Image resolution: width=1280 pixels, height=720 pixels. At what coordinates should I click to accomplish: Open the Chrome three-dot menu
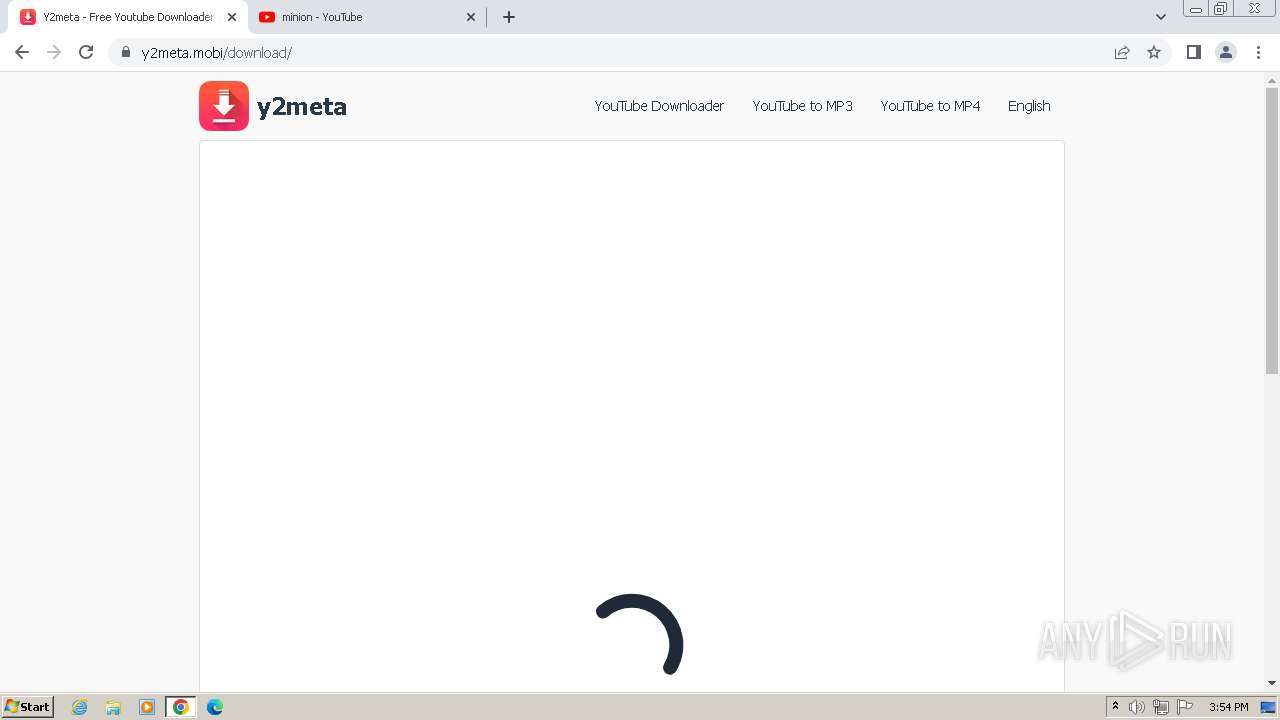pyautogui.click(x=1259, y=52)
